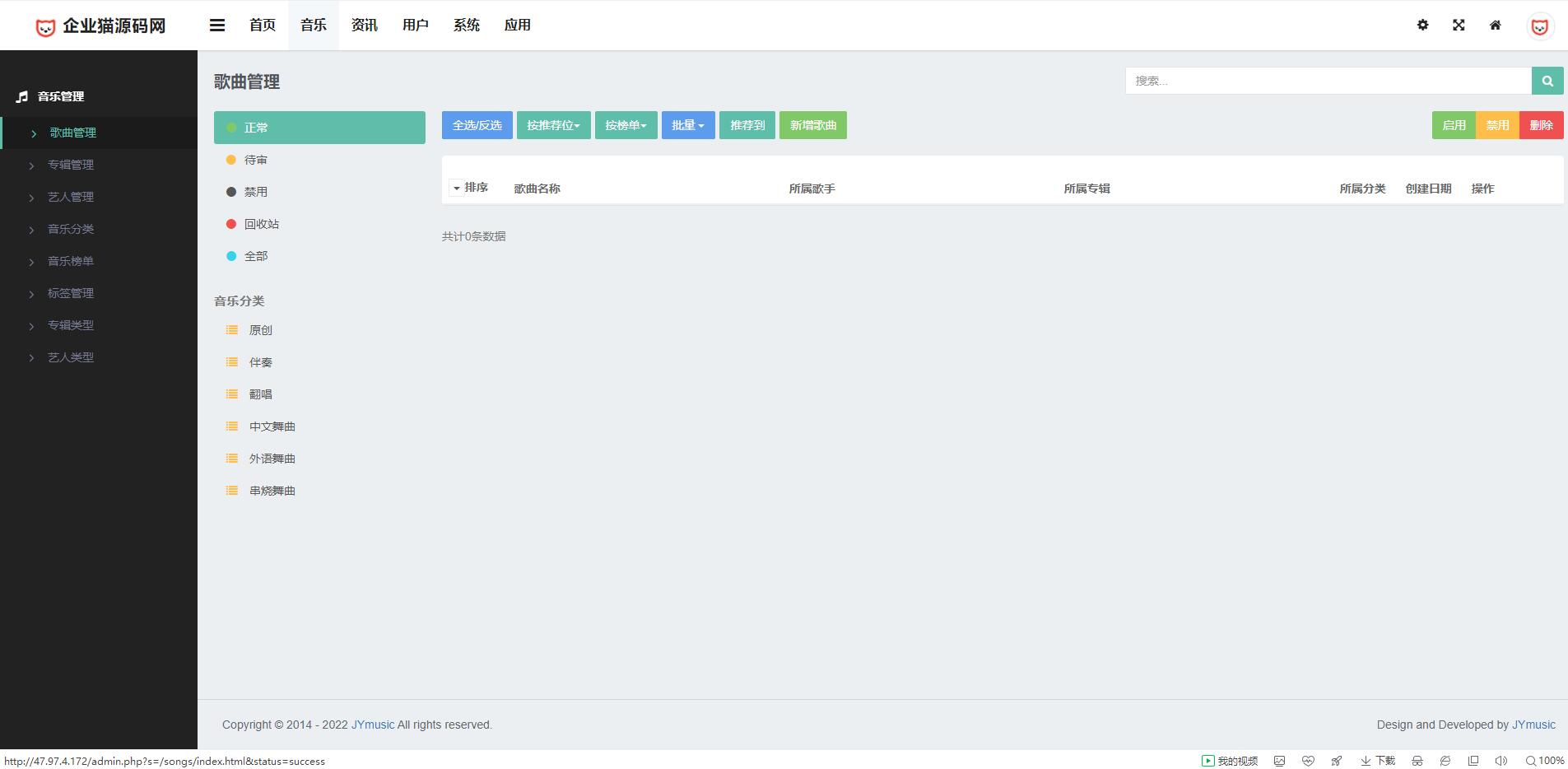Click green 启用 button
The image size is (1568, 769).
(1454, 125)
